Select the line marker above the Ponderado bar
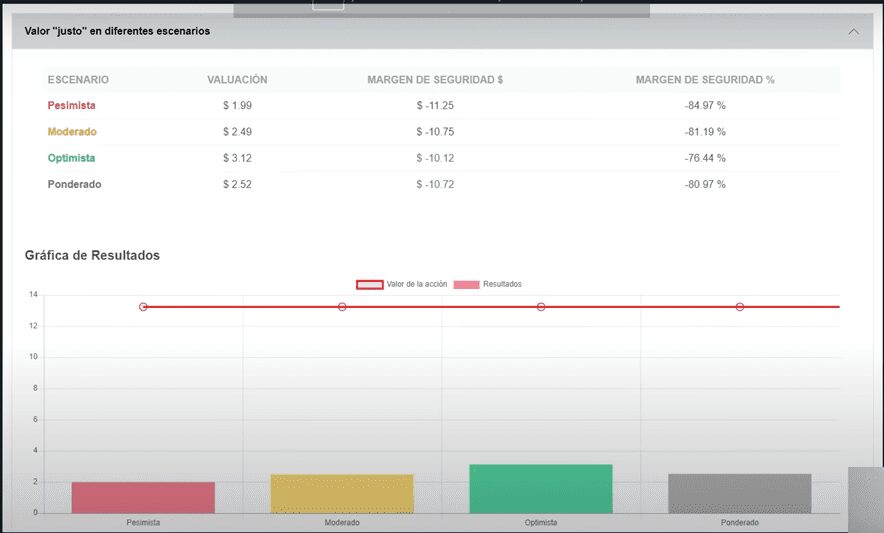This screenshot has width=884, height=533. point(740,307)
